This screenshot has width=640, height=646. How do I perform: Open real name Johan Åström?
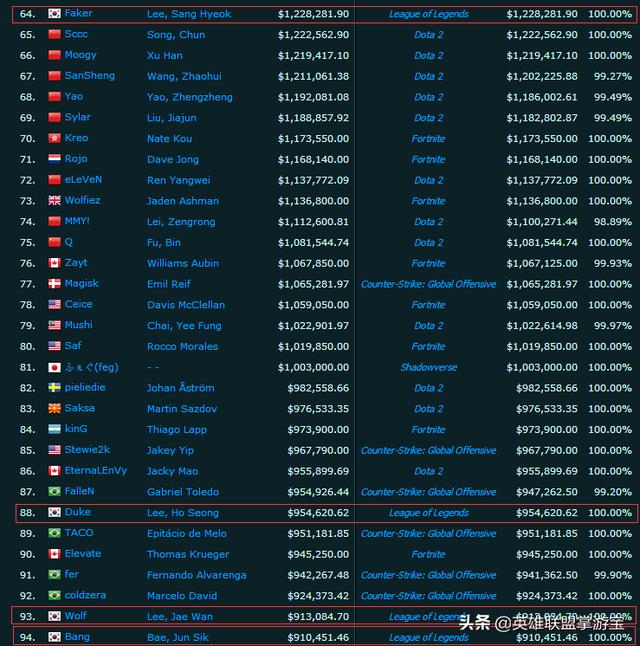point(181,387)
